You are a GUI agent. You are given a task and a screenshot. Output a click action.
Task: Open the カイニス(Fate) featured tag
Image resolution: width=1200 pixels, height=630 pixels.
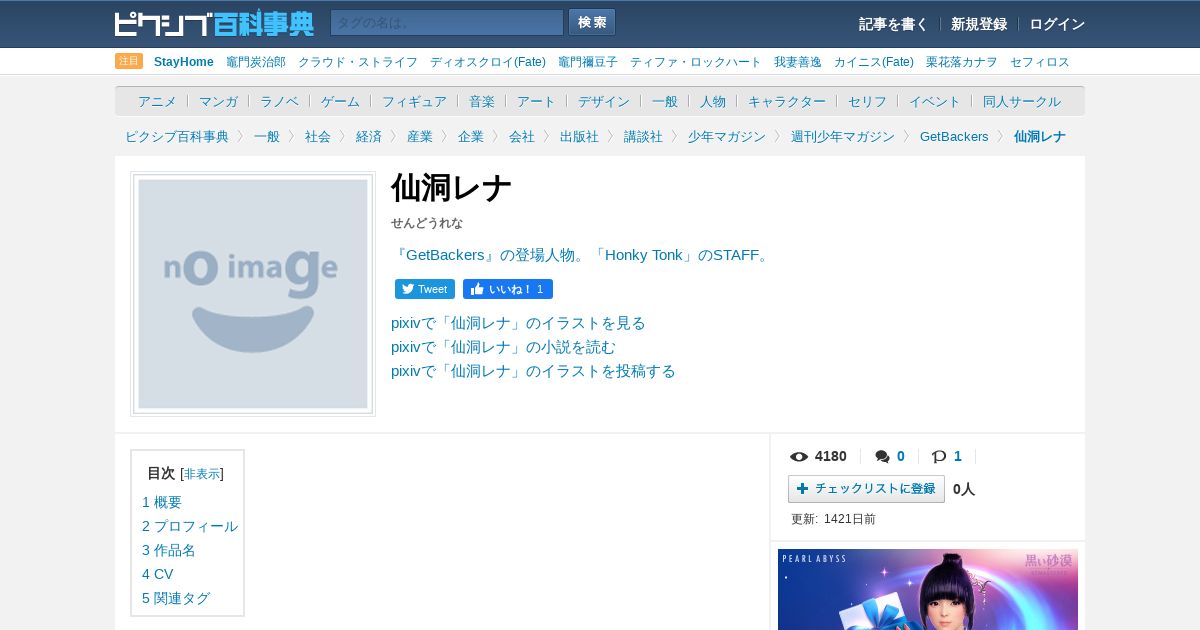pyautogui.click(x=874, y=62)
